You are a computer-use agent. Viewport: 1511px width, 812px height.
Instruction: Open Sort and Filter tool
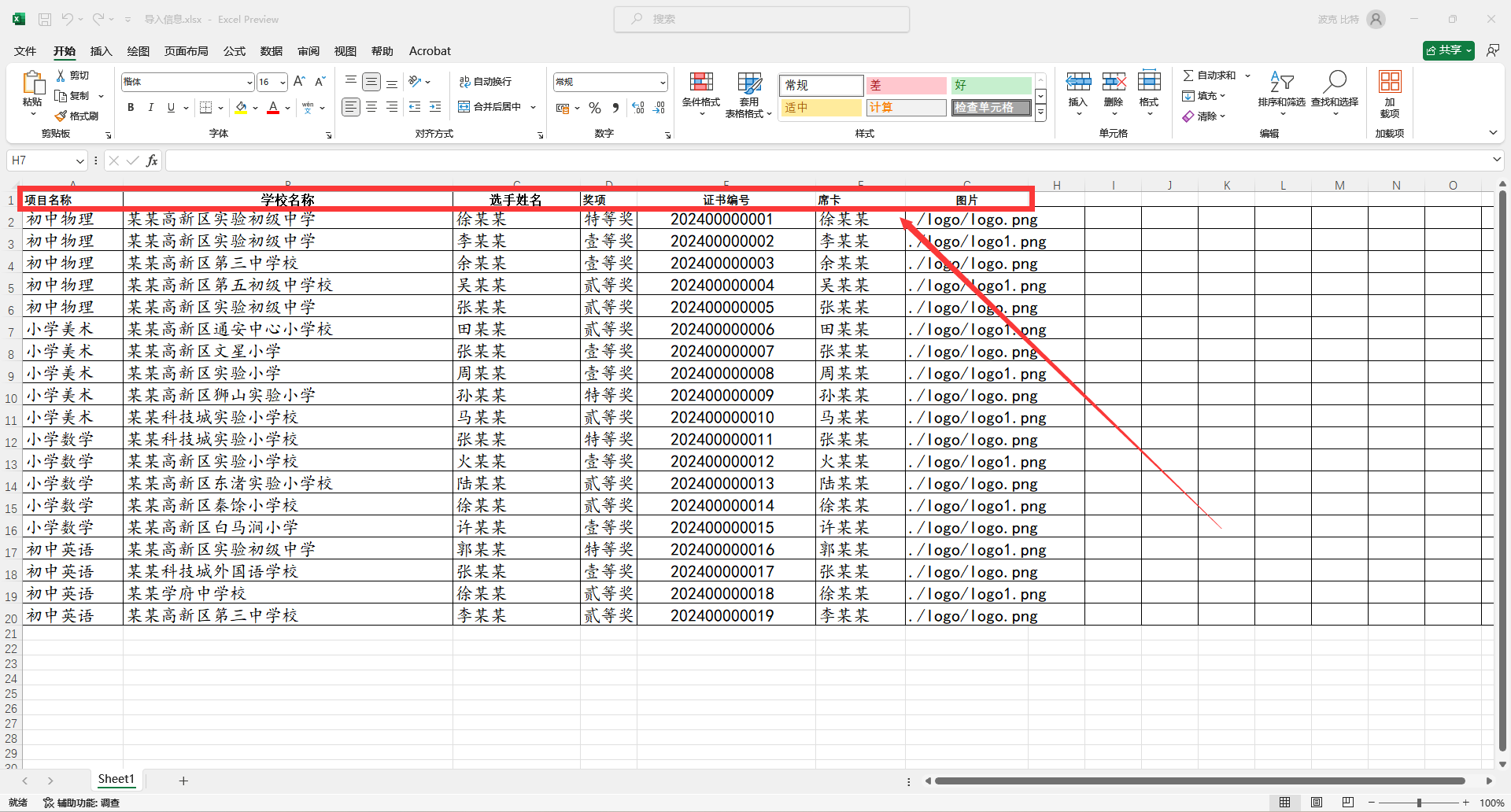tap(1281, 83)
